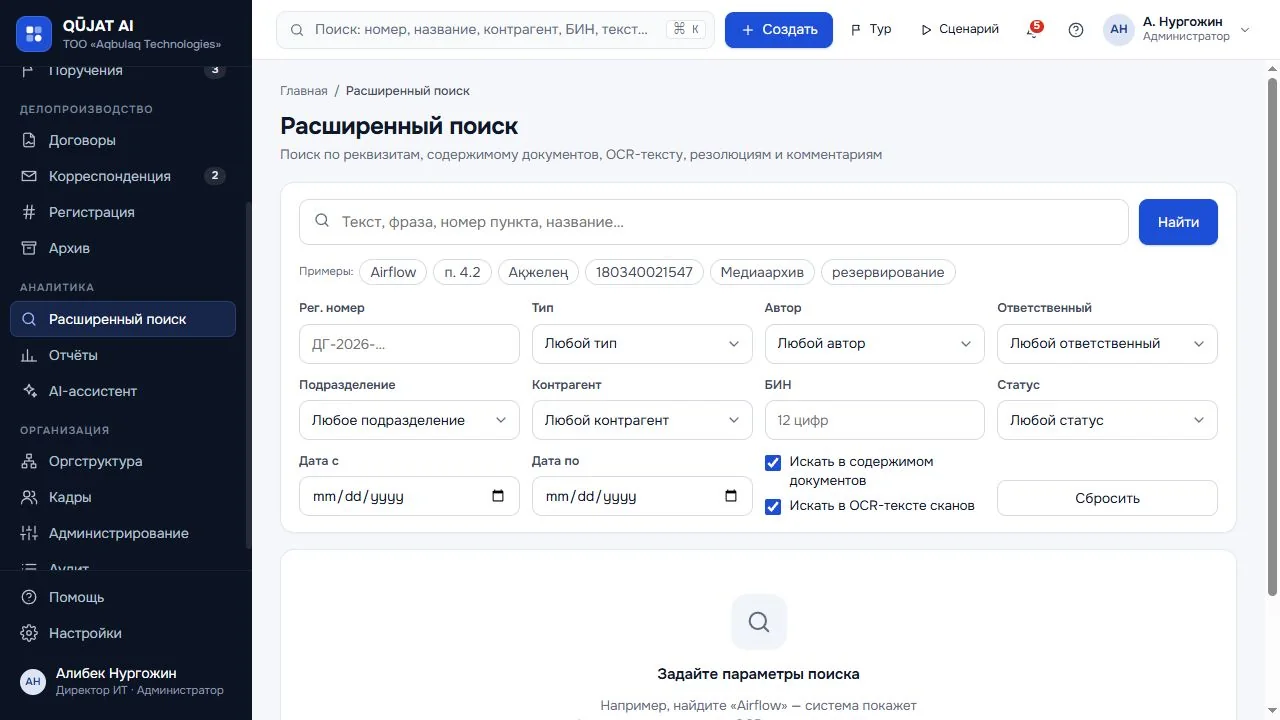This screenshot has height=720, width=1280.
Task: Open the Договоры sidebar icon
Action: 29,140
